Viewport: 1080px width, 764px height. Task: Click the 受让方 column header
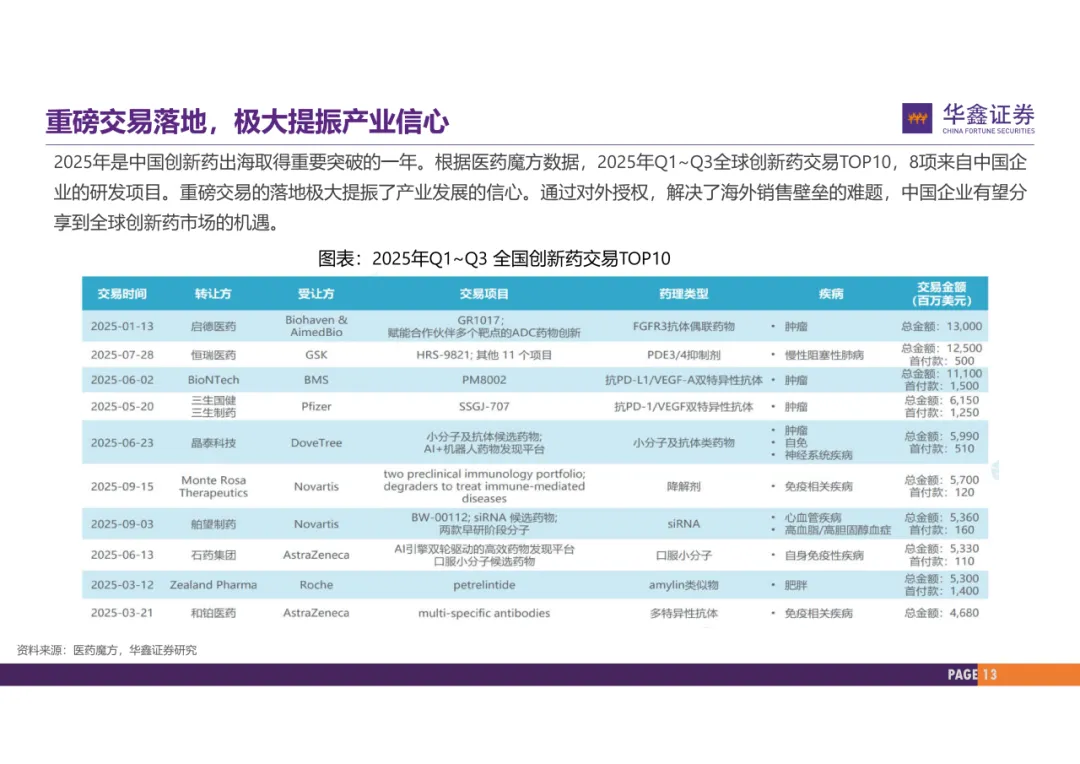pos(316,293)
